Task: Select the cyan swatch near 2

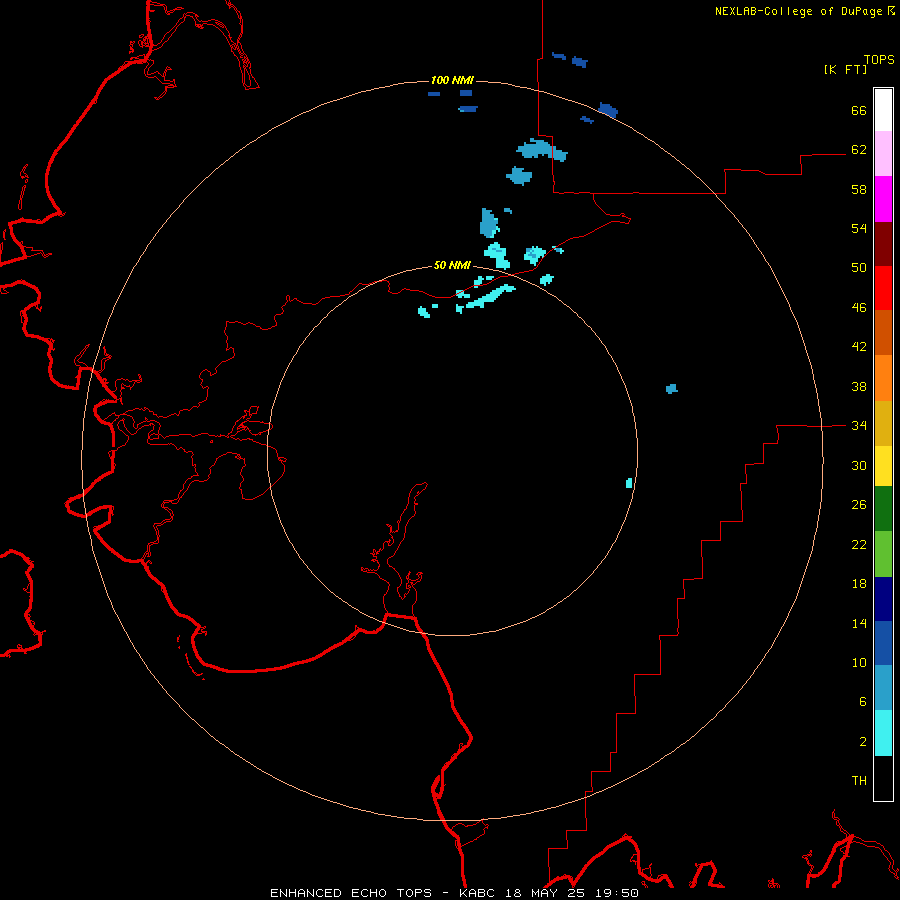Action: (x=883, y=733)
